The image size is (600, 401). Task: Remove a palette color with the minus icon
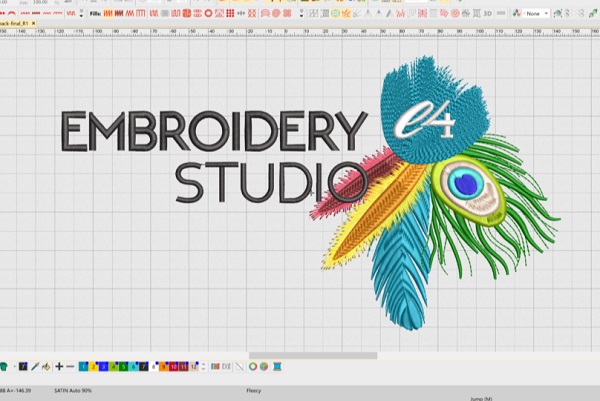[x=70, y=367]
